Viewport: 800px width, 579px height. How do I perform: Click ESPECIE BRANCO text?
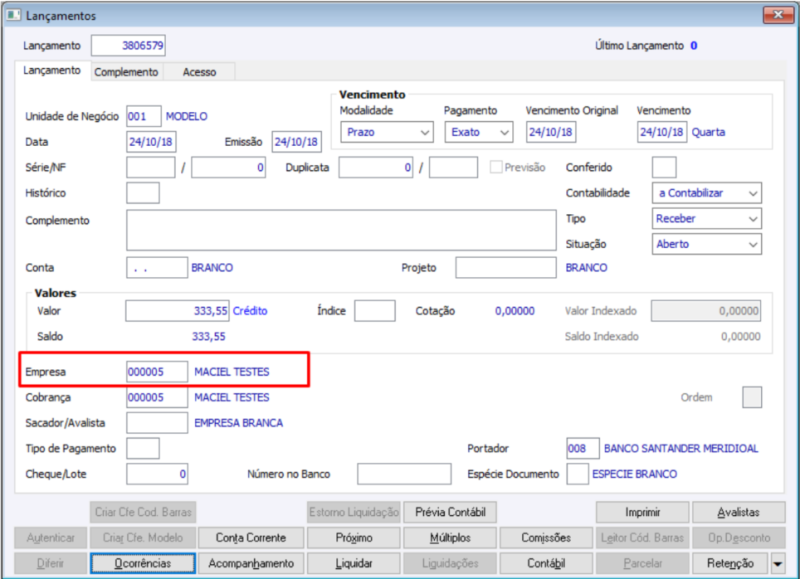[x=635, y=474]
